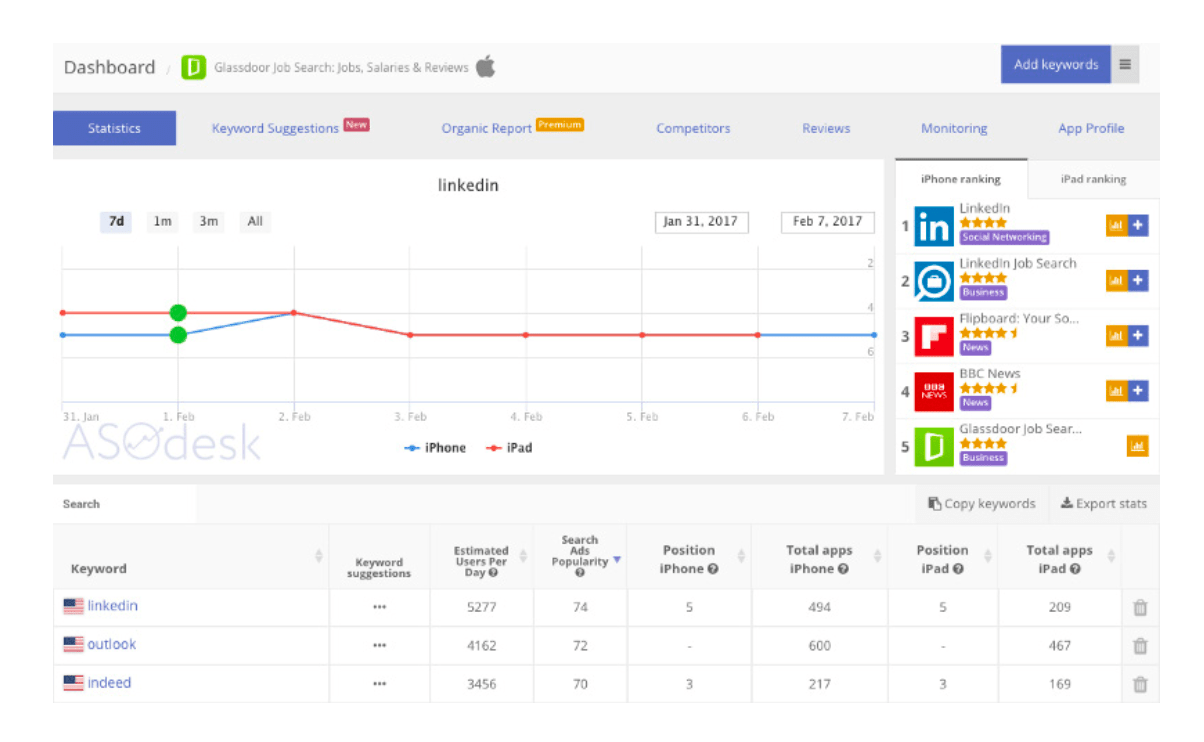This screenshot has width=1204, height=742.
Task: Add LinkedIn Job Search with plus button
Action: pyautogui.click(x=1138, y=281)
